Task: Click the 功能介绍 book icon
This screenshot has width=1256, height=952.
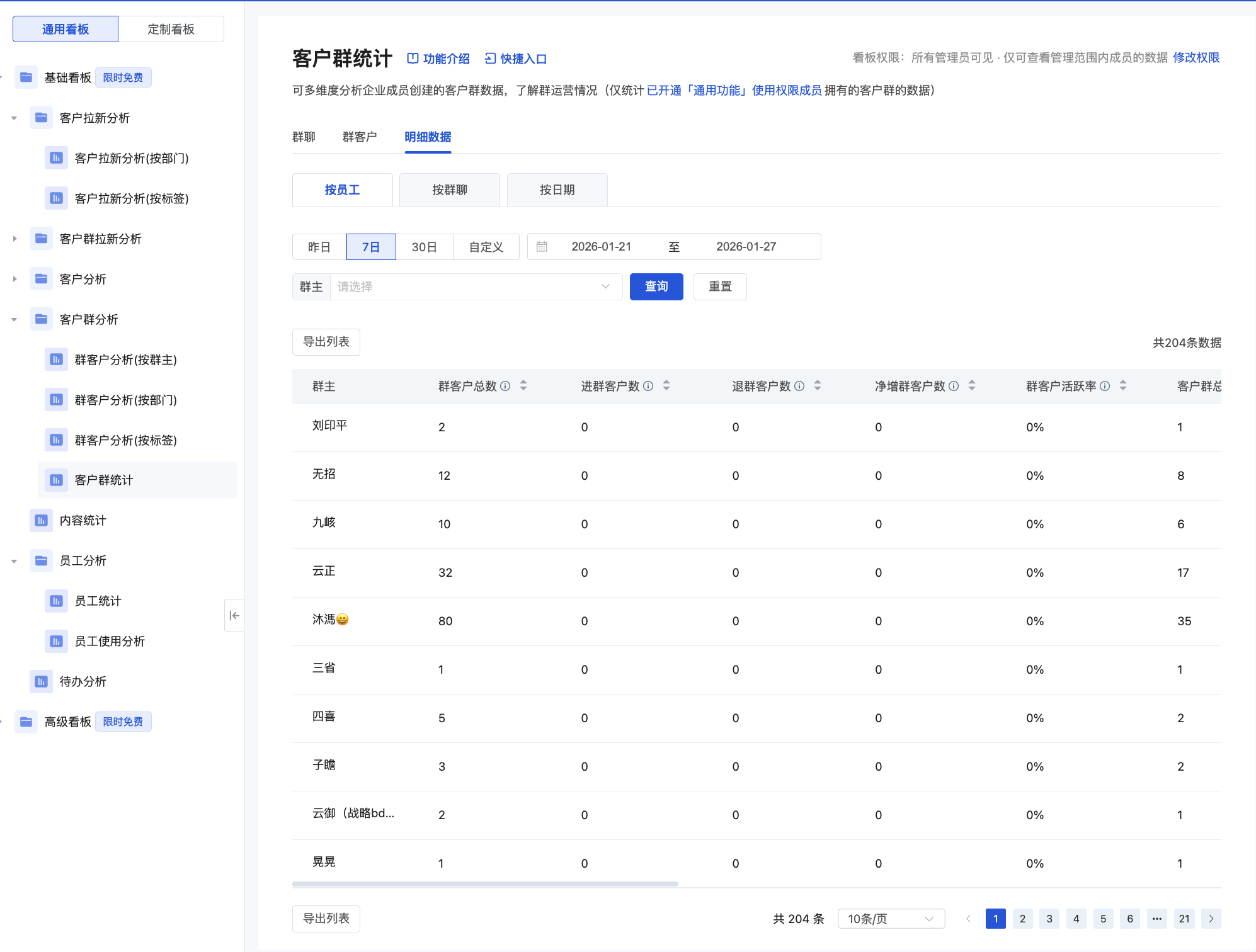Action: coord(413,59)
